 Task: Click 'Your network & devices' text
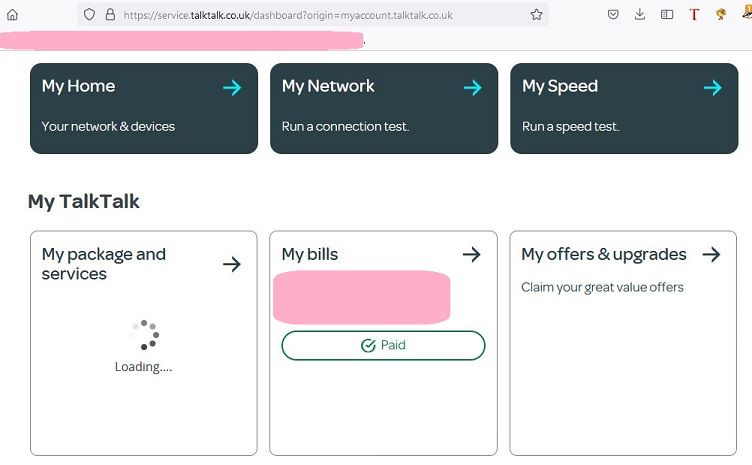point(108,127)
